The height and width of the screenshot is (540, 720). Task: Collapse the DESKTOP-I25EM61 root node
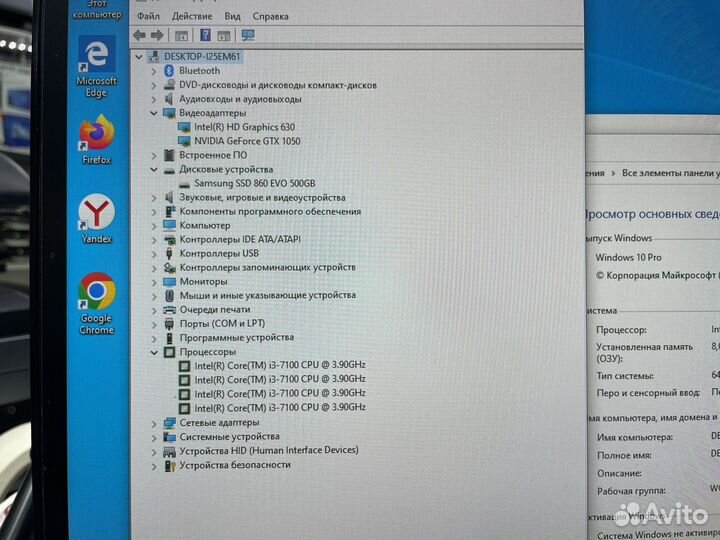pos(139,57)
